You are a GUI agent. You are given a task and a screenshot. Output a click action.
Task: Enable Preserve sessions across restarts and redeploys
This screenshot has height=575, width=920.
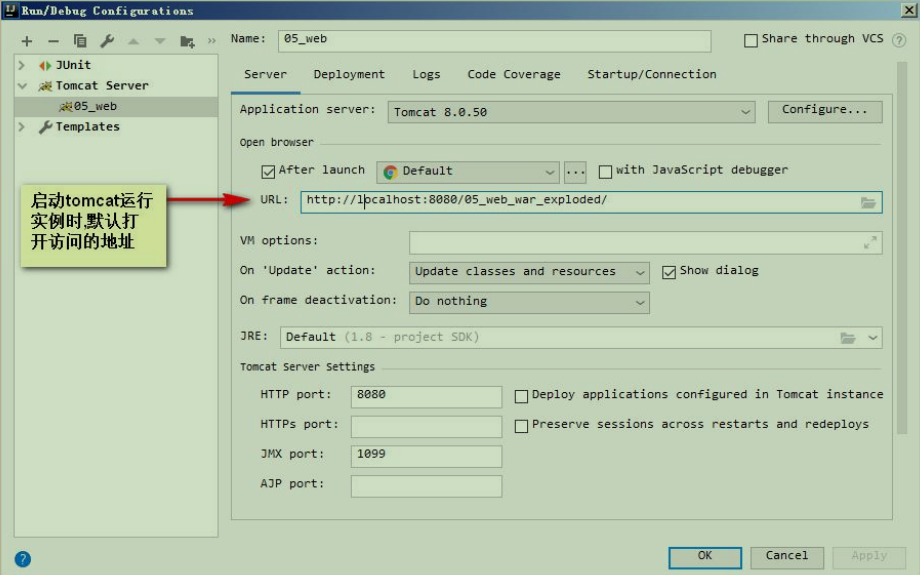pos(521,426)
